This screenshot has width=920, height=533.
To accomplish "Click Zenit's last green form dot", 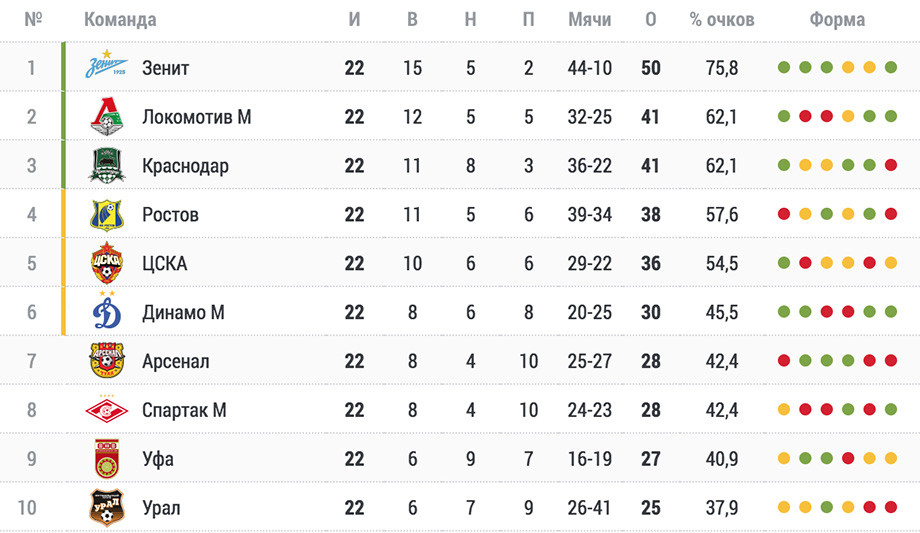I will click(x=891, y=68).
